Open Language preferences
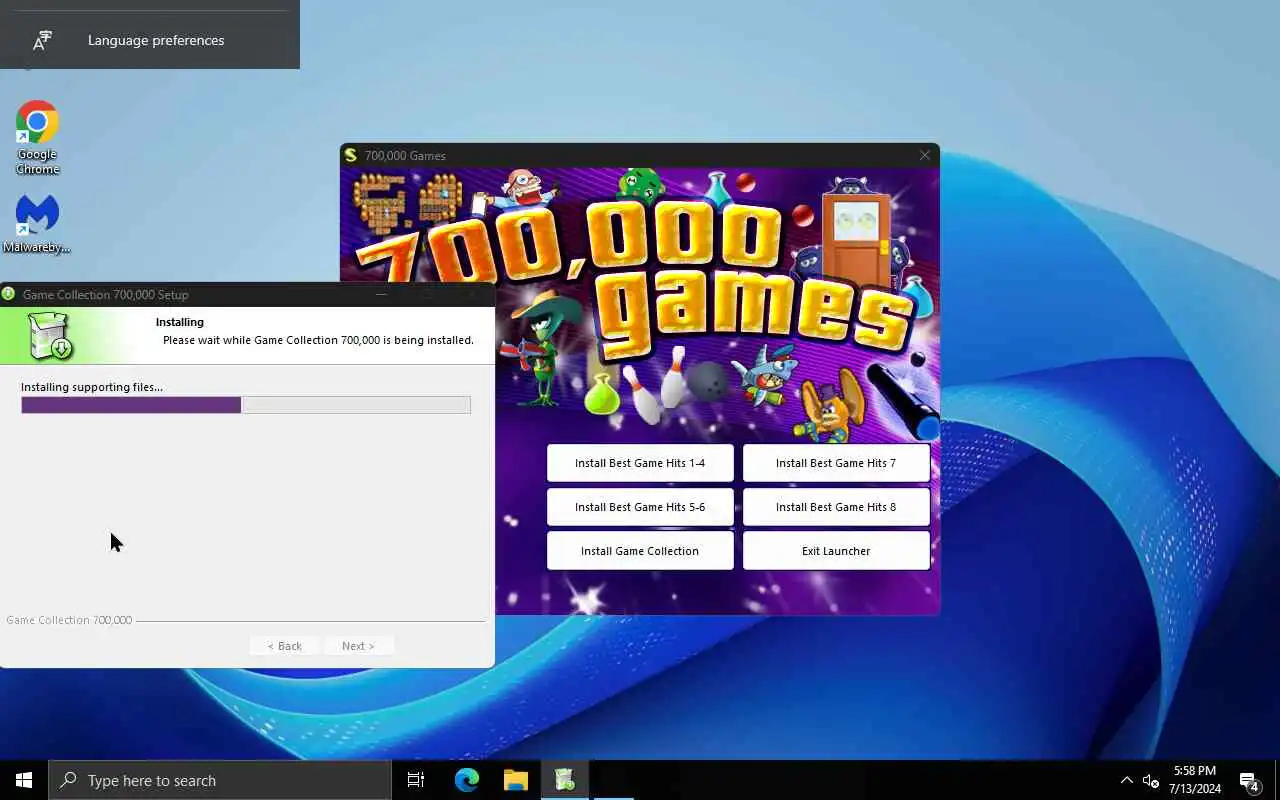The width and height of the screenshot is (1280, 800). click(150, 40)
